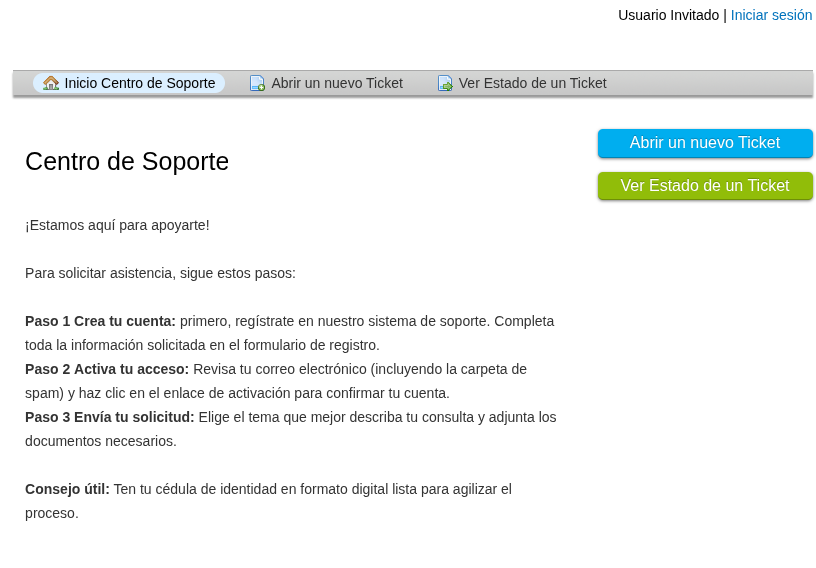Click the bold Paso 3 Envía tu solicitud label
The width and height of the screenshot is (816, 568).
(x=110, y=417)
